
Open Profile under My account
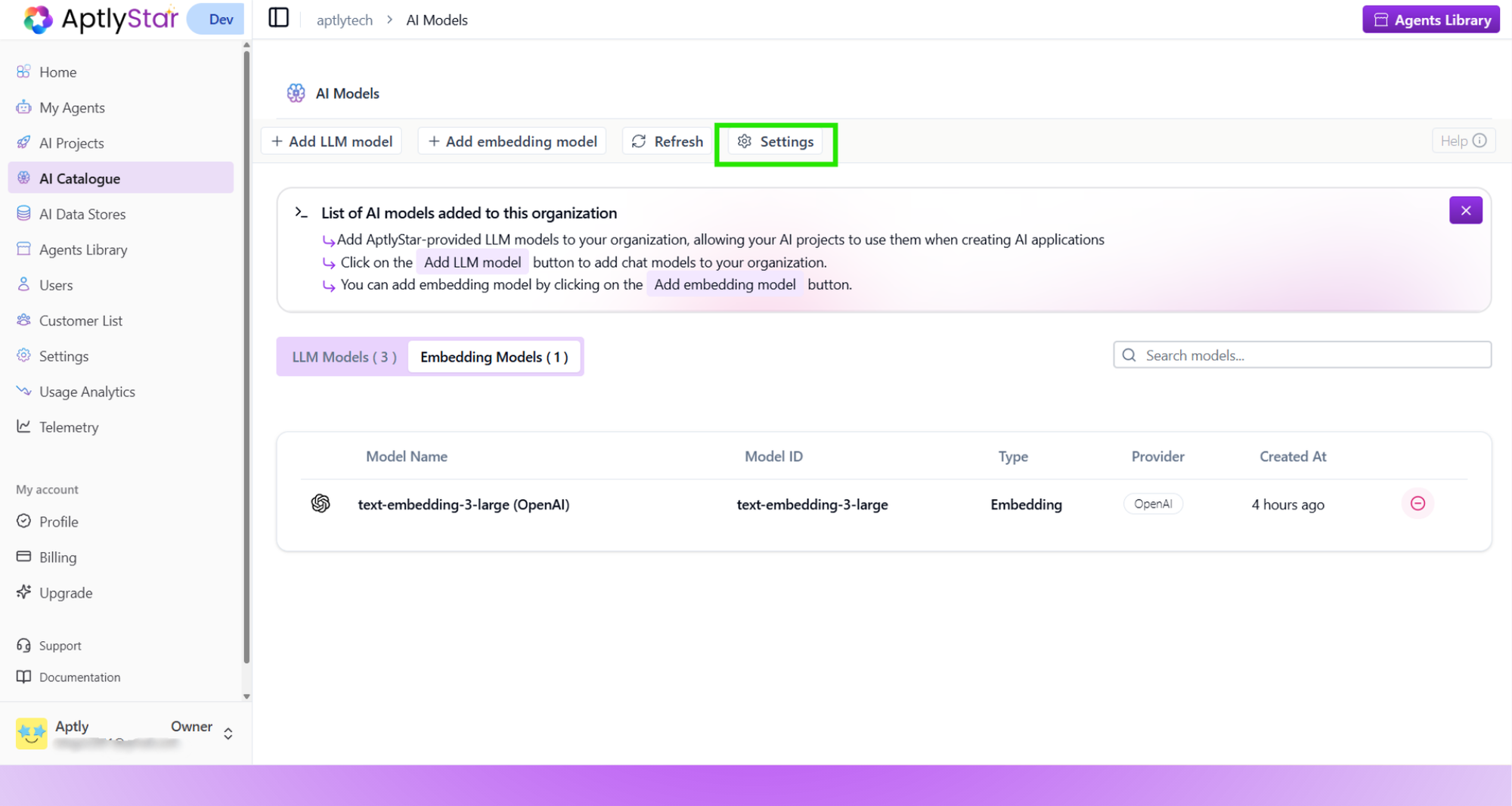tap(58, 522)
